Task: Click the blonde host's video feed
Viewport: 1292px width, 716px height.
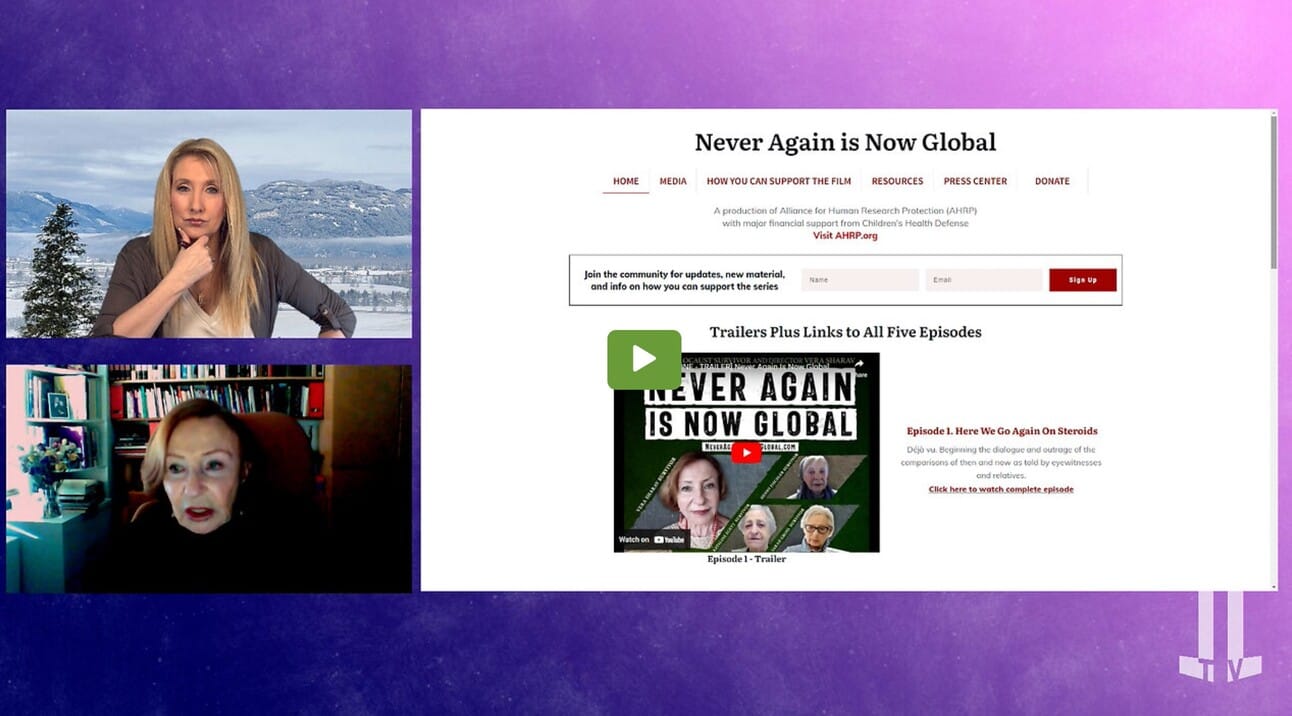Action: pyautogui.click(x=209, y=224)
